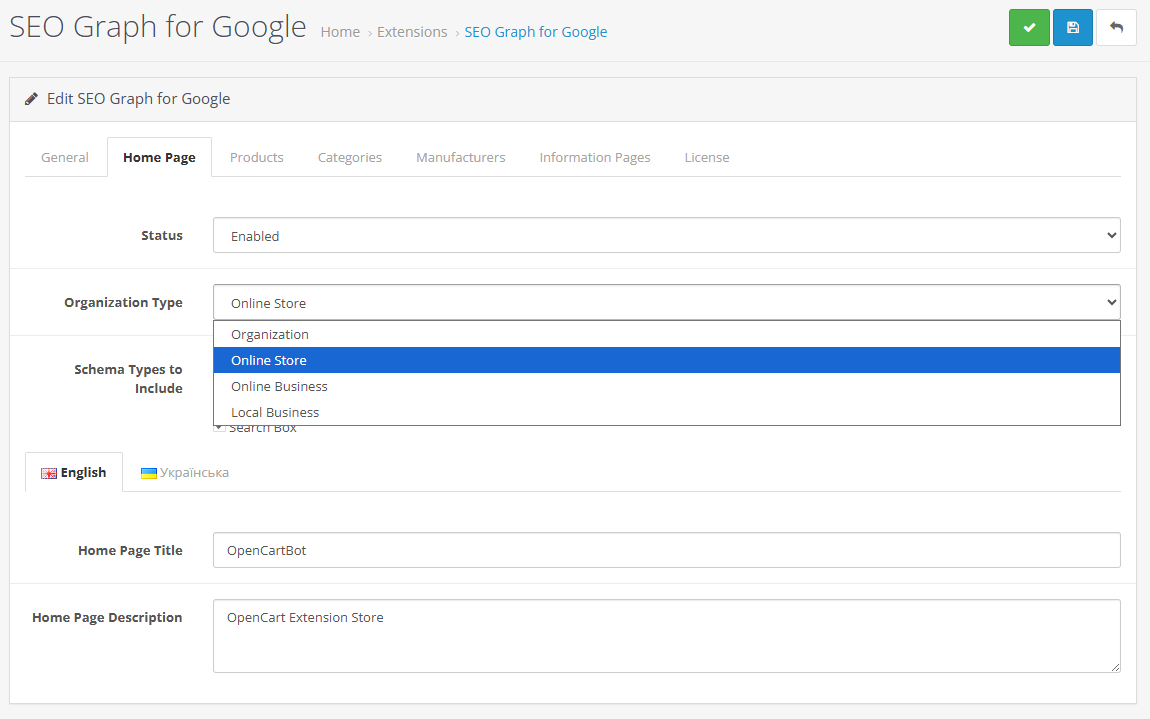Click the Home Page Title input field
The image size is (1150, 719).
pos(666,550)
